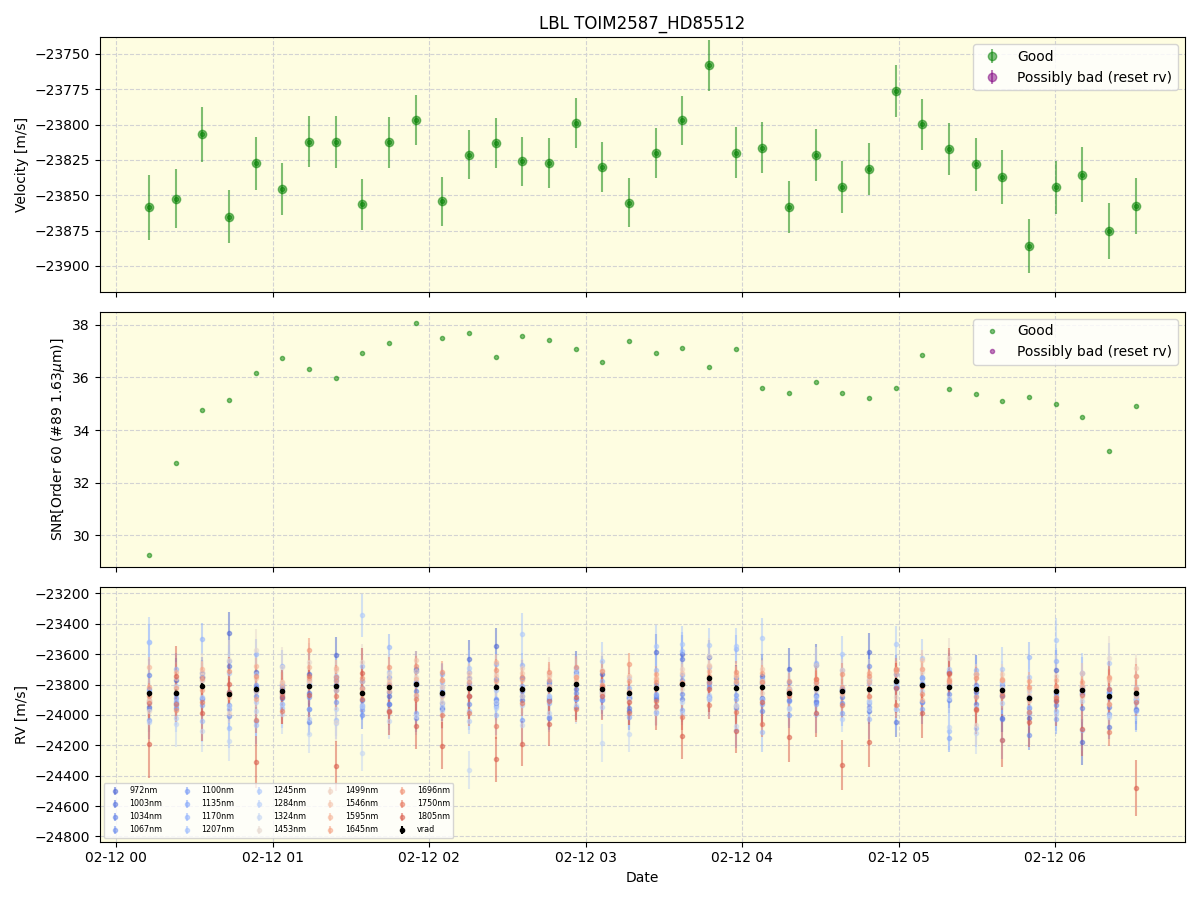Click the highest velocity data point near −23757
1200x900 pixels.
[x=709, y=65]
